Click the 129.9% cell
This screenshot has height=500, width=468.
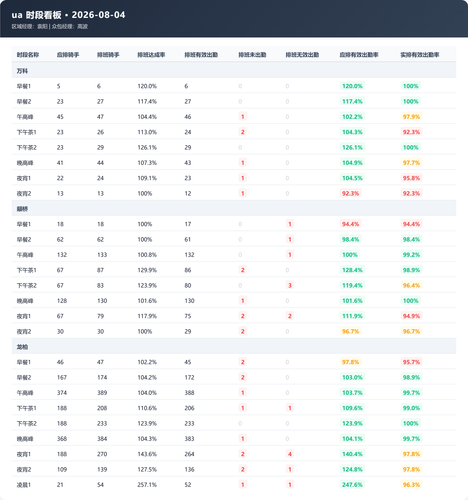coord(147,270)
